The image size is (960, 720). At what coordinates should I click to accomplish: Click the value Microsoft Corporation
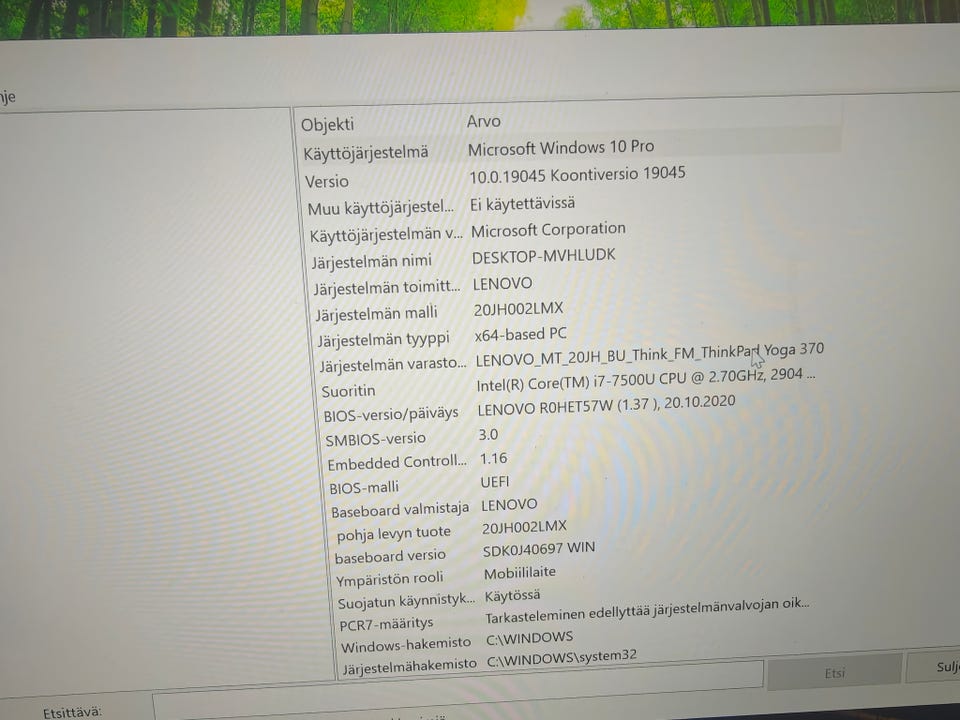coord(548,230)
